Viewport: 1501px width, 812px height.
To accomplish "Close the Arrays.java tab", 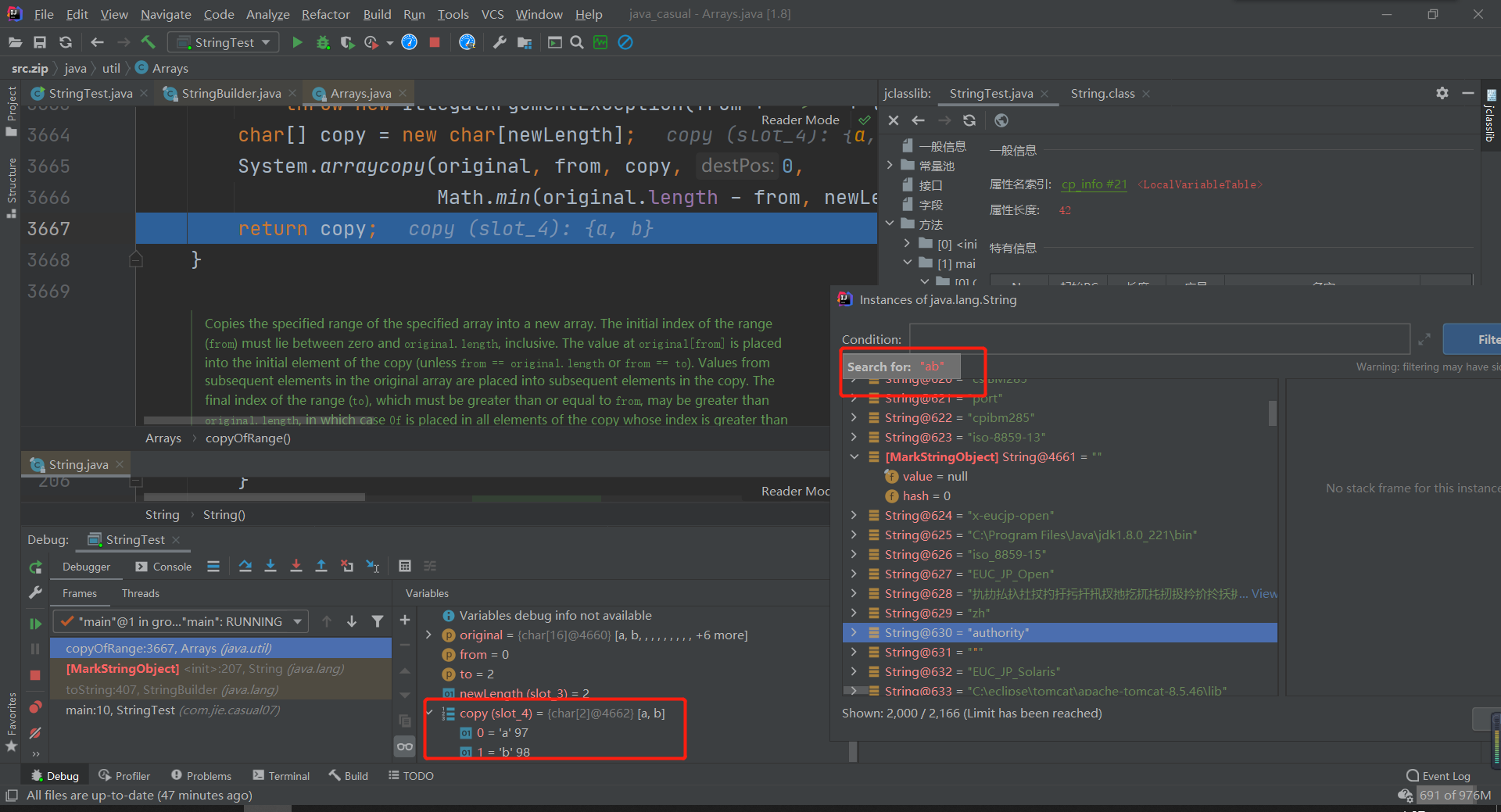I will (x=403, y=93).
